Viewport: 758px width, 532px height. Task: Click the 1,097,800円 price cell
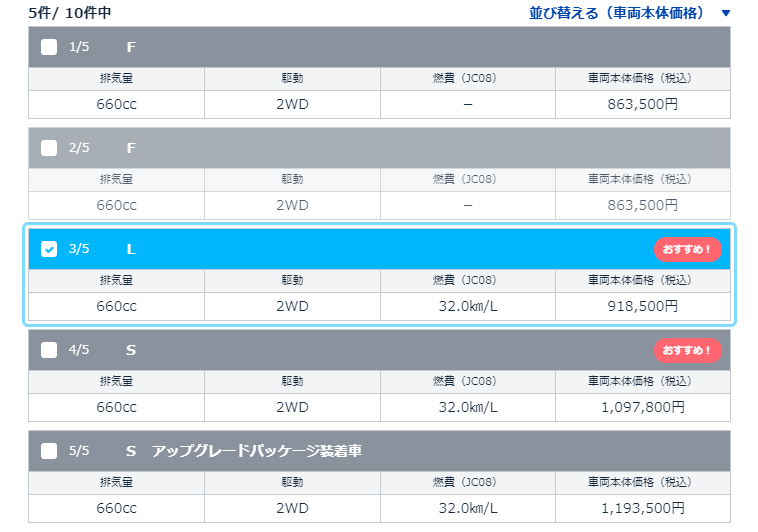[641, 407]
